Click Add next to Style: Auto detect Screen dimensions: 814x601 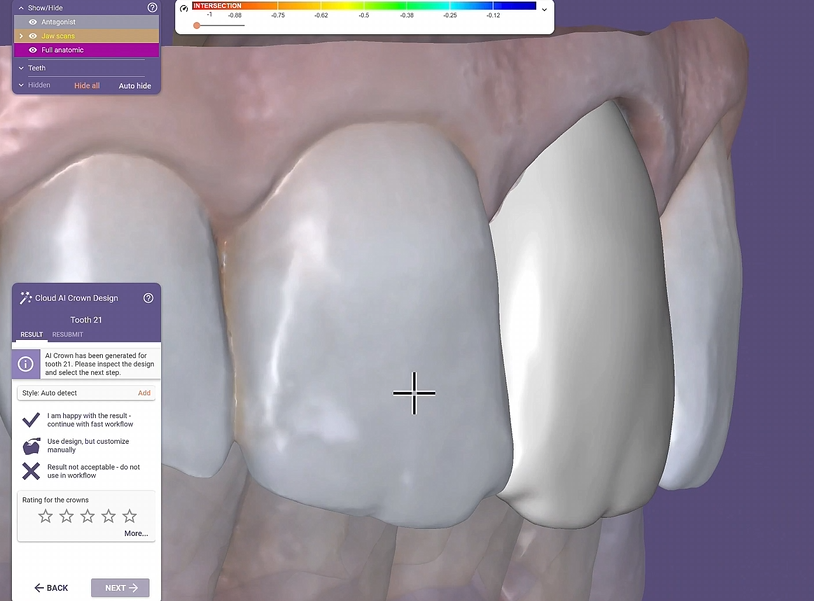tap(144, 393)
